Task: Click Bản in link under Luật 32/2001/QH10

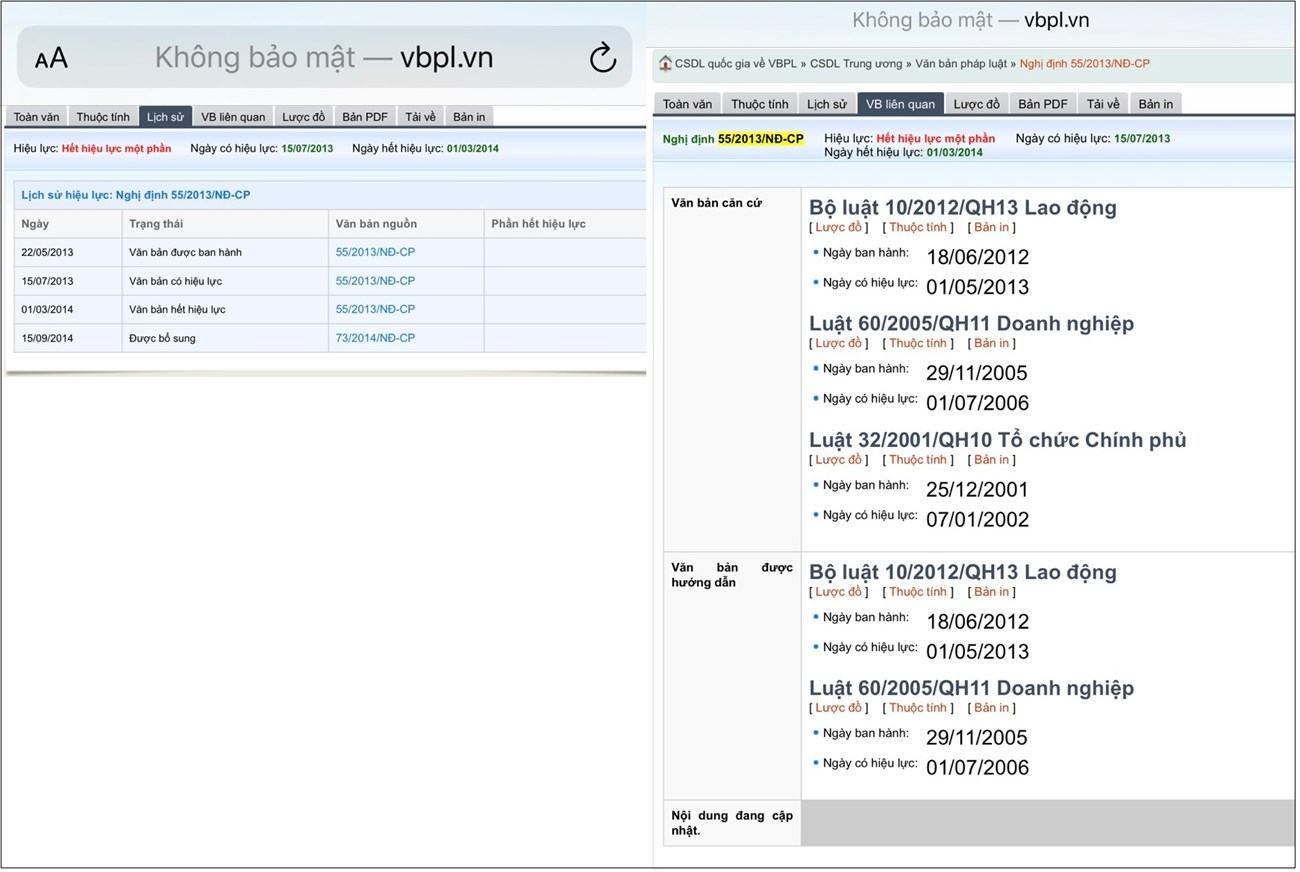Action: [x=992, y=460]
